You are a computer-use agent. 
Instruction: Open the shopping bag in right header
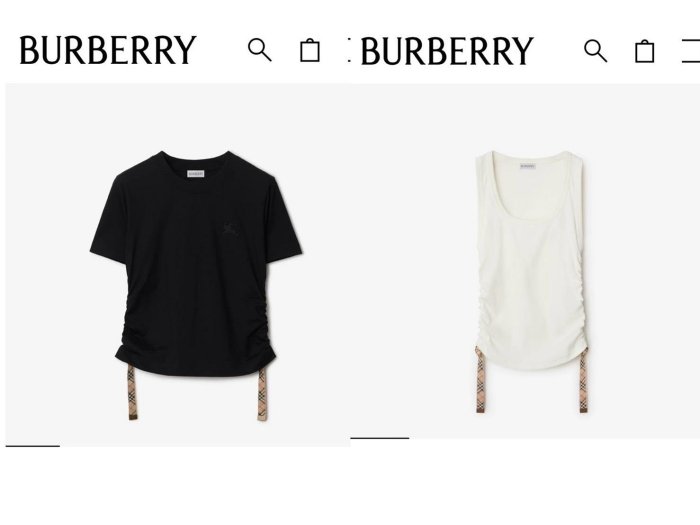tap(645, 51)
